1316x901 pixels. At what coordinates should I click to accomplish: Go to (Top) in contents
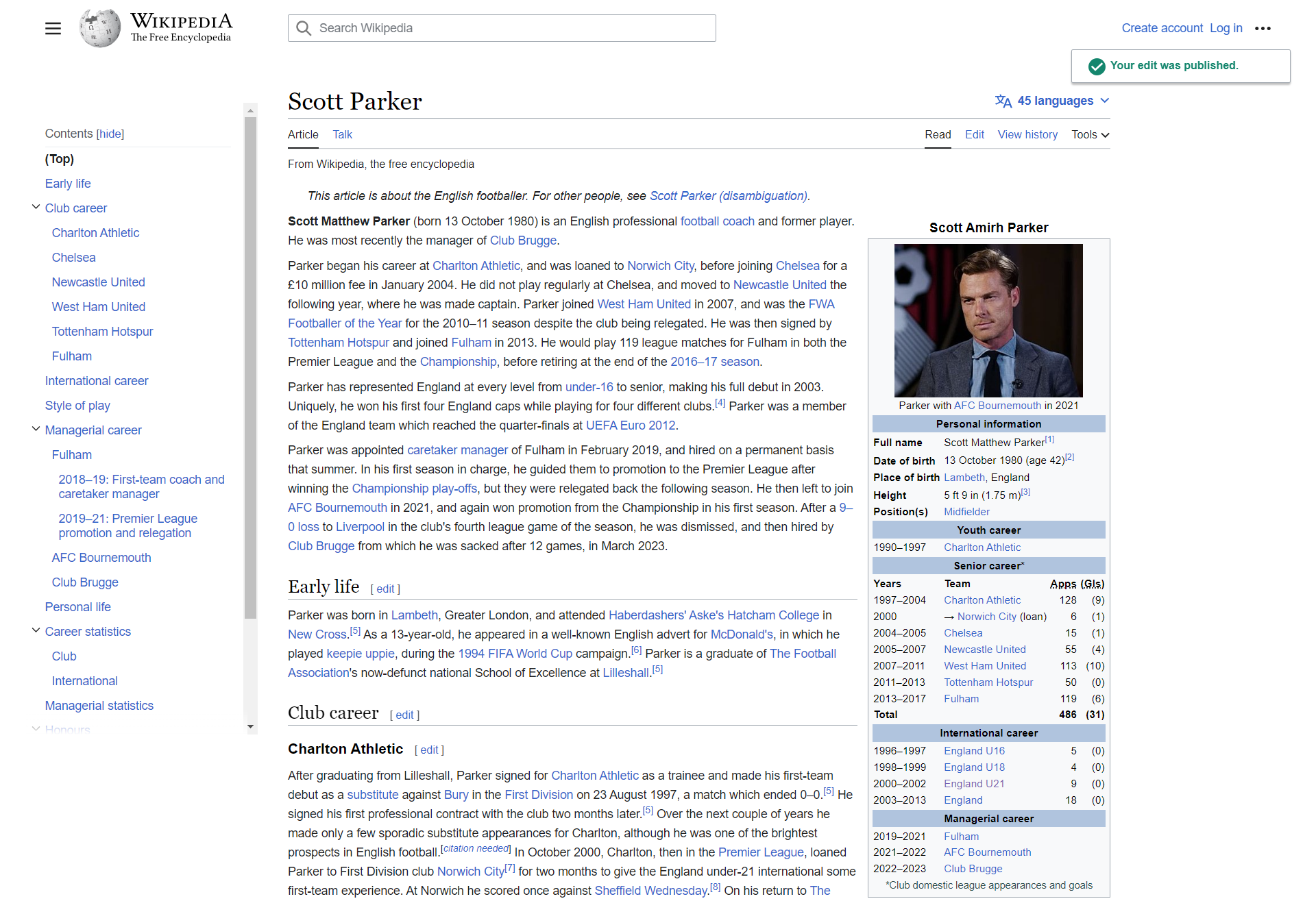(60, 159)
